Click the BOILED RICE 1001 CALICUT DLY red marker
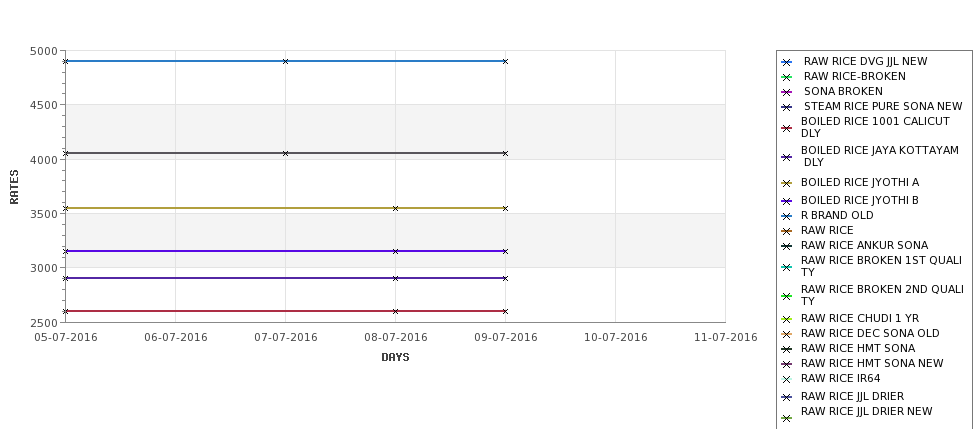 coord(787,128)
